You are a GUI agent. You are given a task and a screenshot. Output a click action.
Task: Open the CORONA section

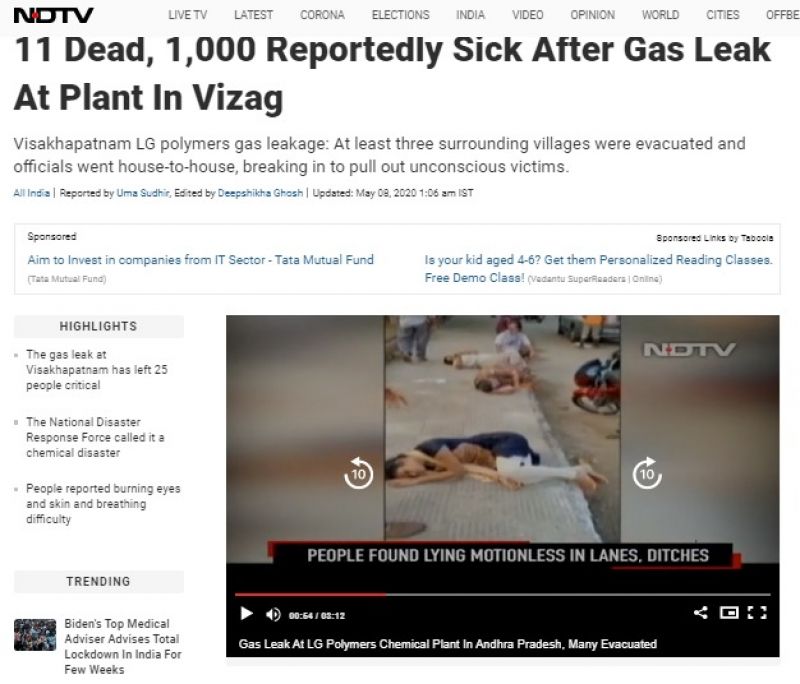pos(322,15)
